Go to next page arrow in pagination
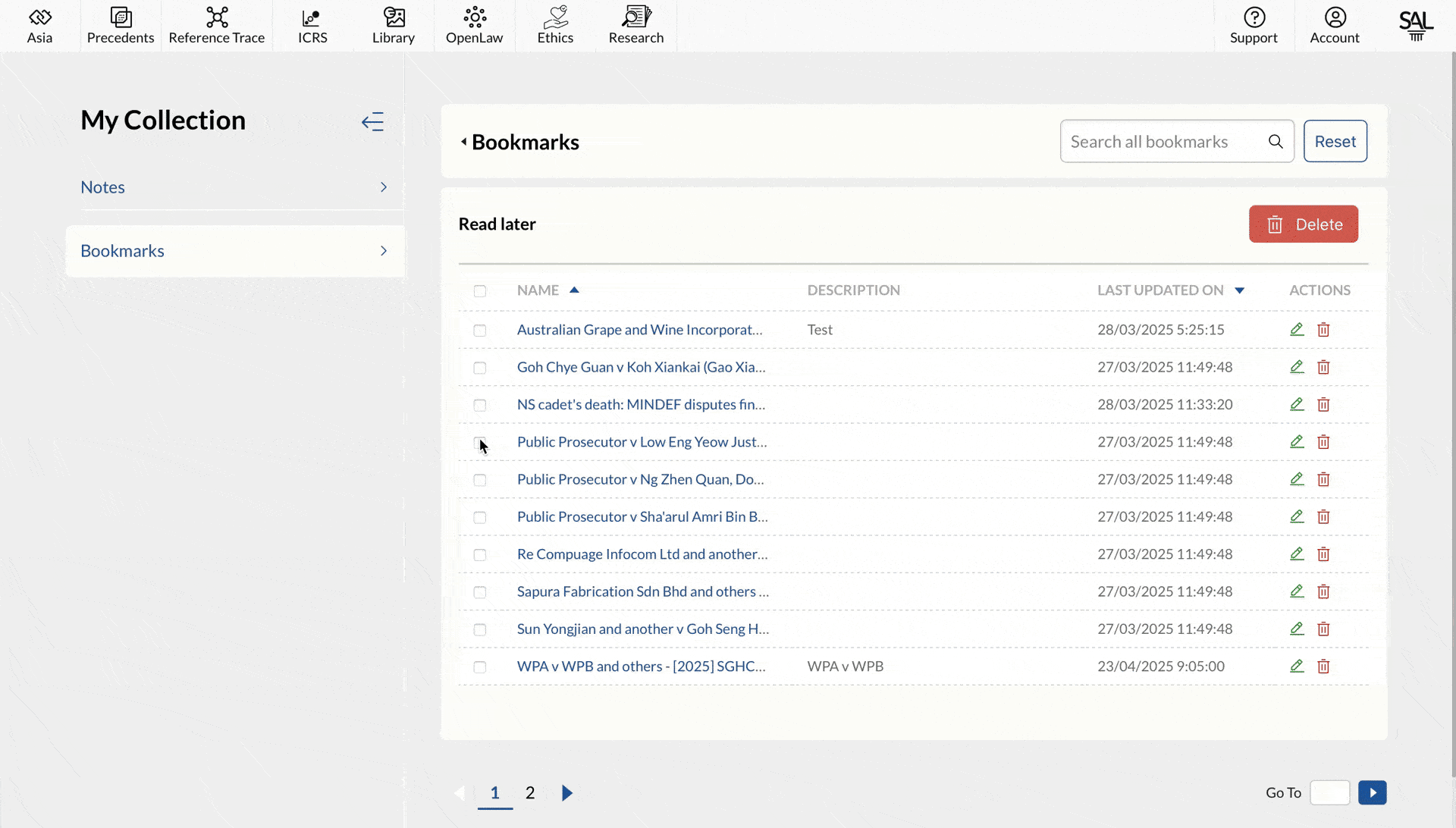1456x828 pixels. pos(566,793)
